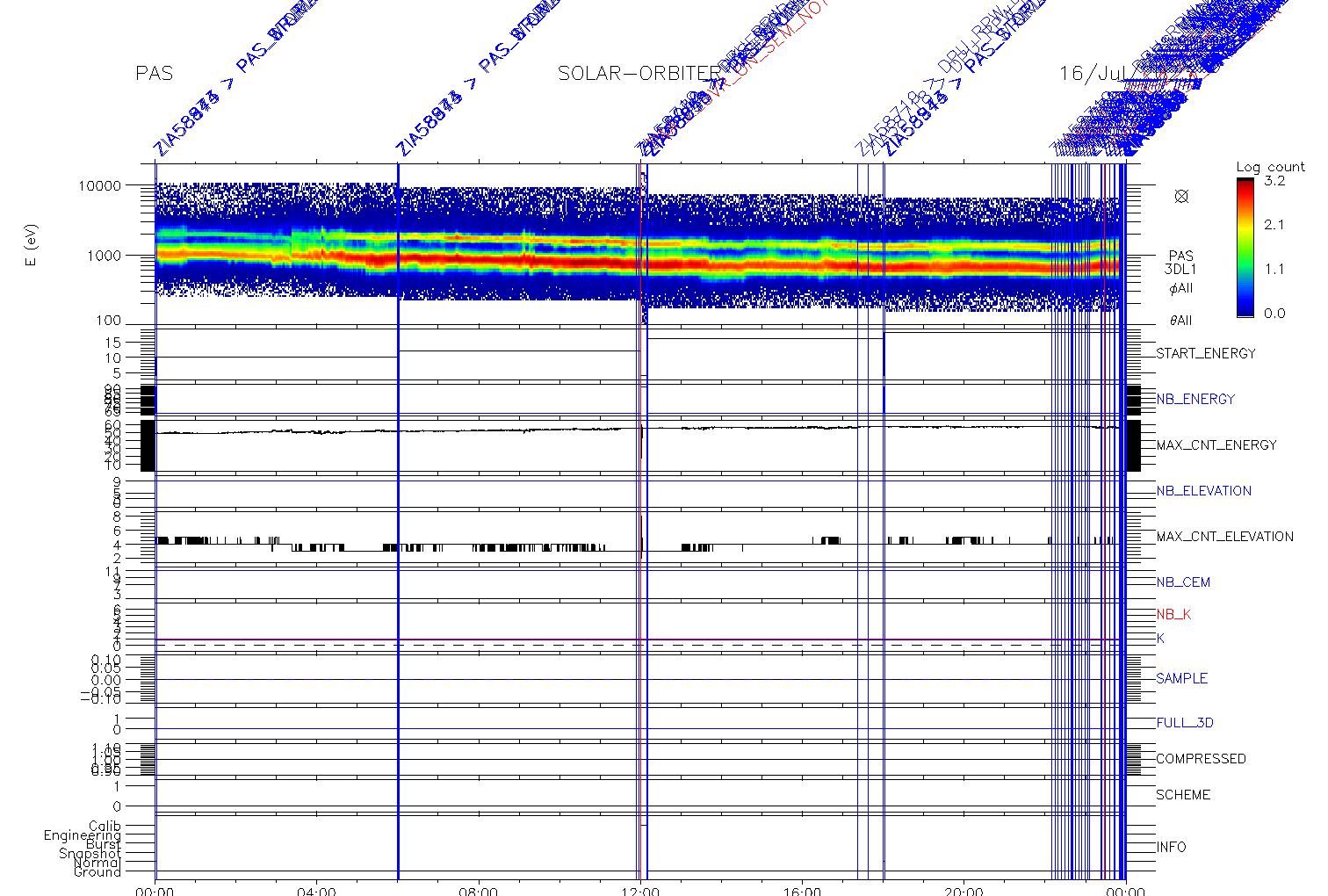
Task: Select the SCHEME panel label
Action: pyautogui.click(x=1183, y=794)
